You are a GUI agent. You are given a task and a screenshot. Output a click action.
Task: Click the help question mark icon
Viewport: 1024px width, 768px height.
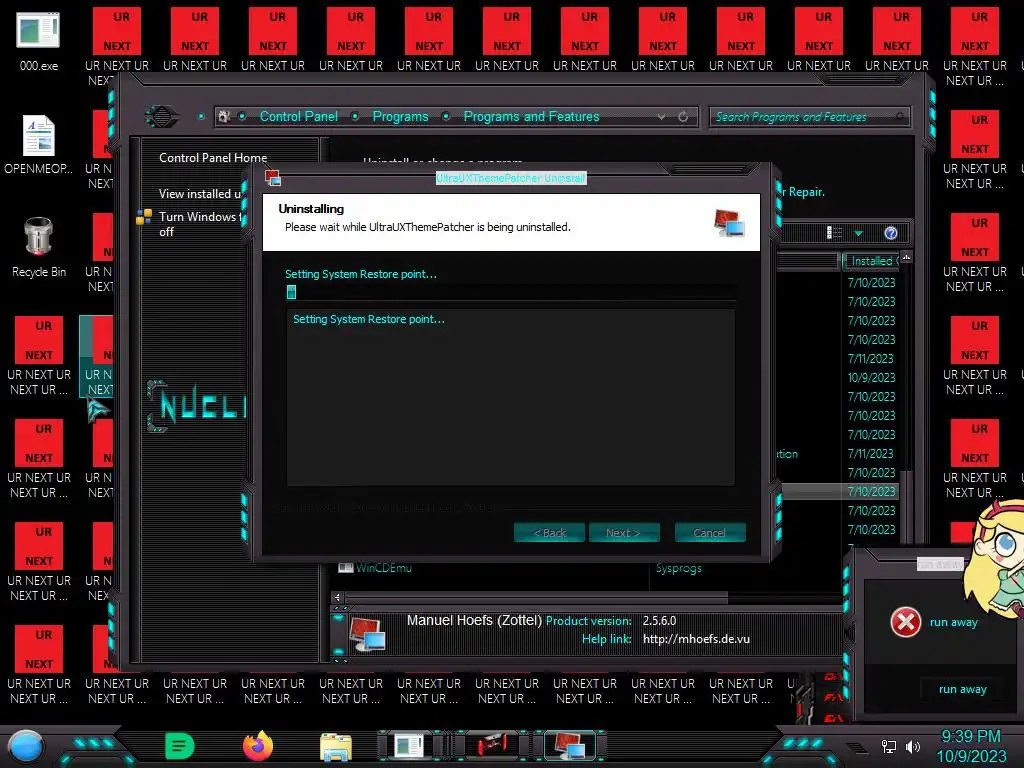[891, 233]
